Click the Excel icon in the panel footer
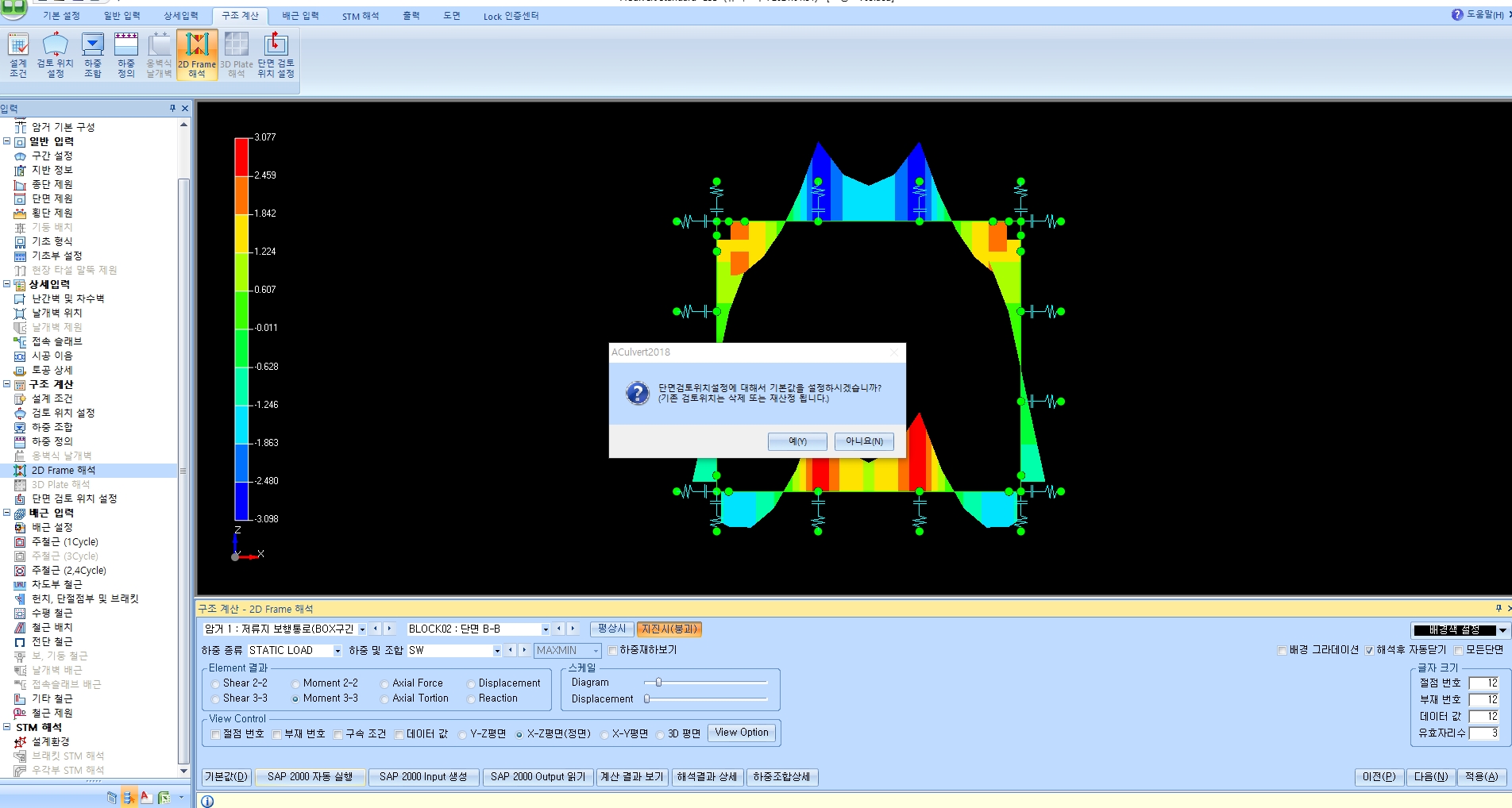The image size is (1512, 808). coord(164,797)
